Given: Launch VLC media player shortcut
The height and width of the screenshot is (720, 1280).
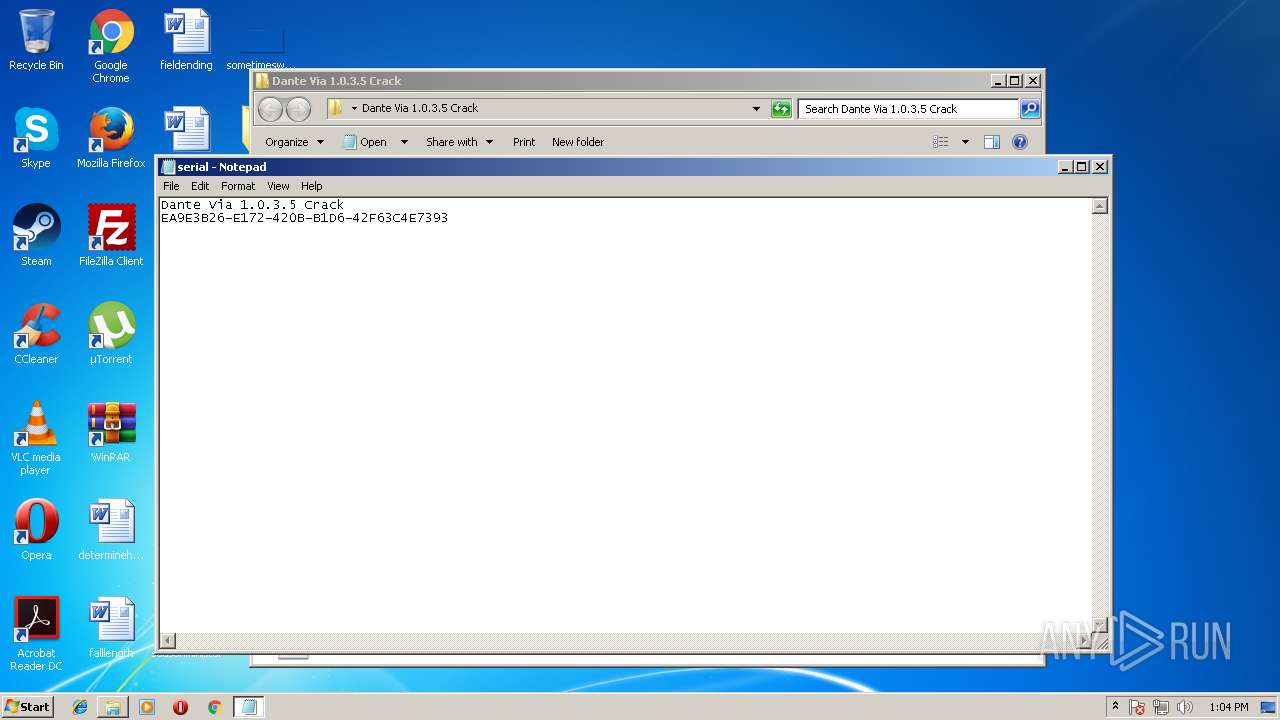Looking at the screenshot, I should point(36,438).
